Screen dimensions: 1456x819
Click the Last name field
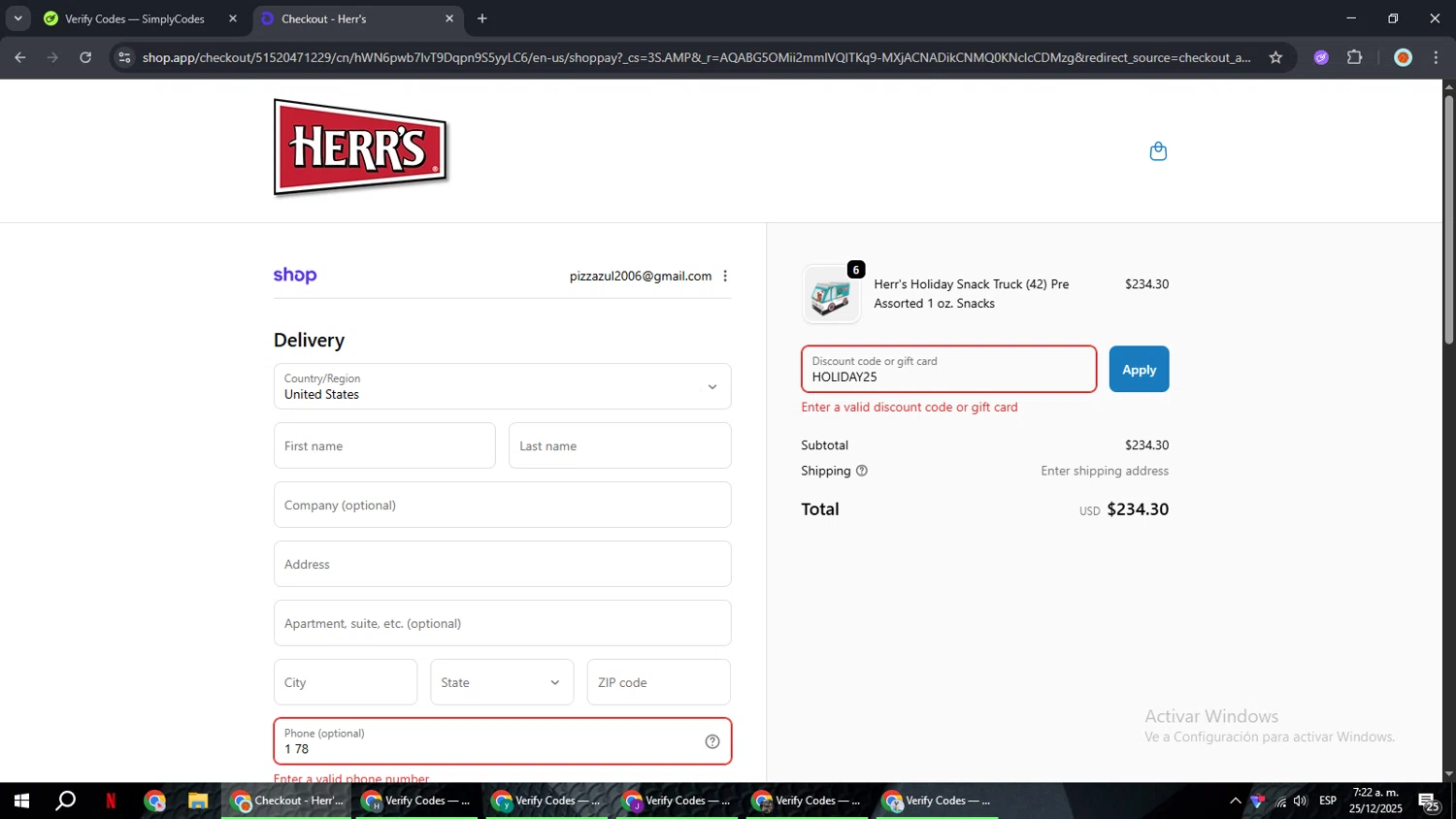pyautogui.click(x=619, y=445)
